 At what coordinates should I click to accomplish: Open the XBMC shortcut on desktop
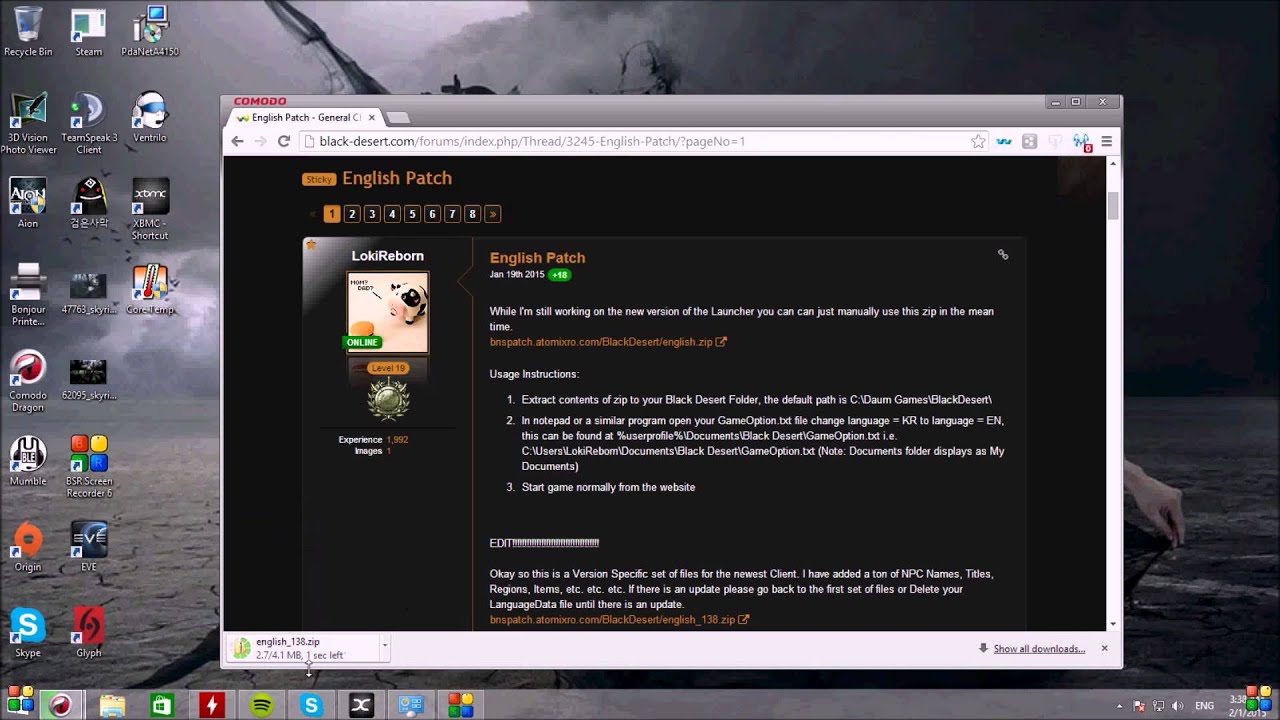[150, 209]
